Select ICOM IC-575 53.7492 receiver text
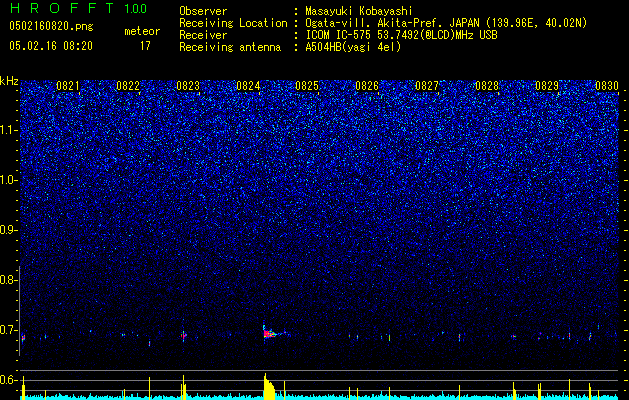The image size is (629, 400). pos(401,35)
